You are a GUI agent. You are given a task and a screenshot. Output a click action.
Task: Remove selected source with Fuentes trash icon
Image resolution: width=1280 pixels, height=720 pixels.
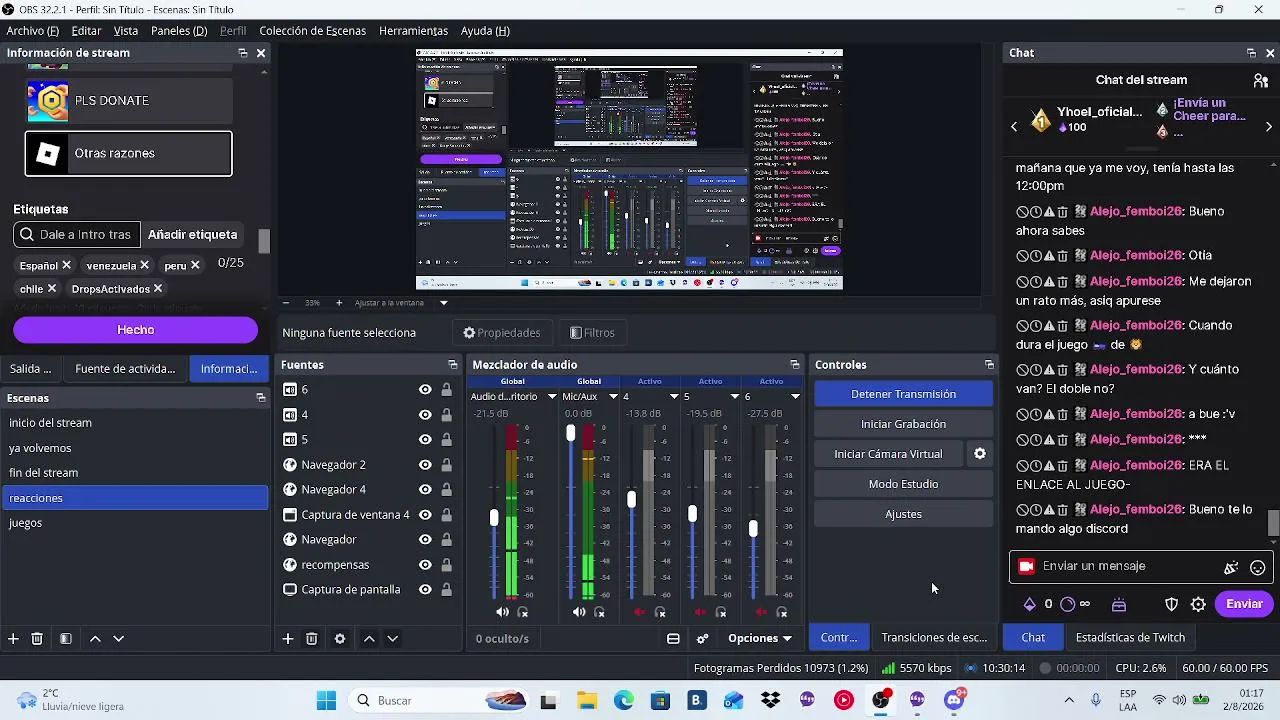pyautogui.click(x=312, y=638)
